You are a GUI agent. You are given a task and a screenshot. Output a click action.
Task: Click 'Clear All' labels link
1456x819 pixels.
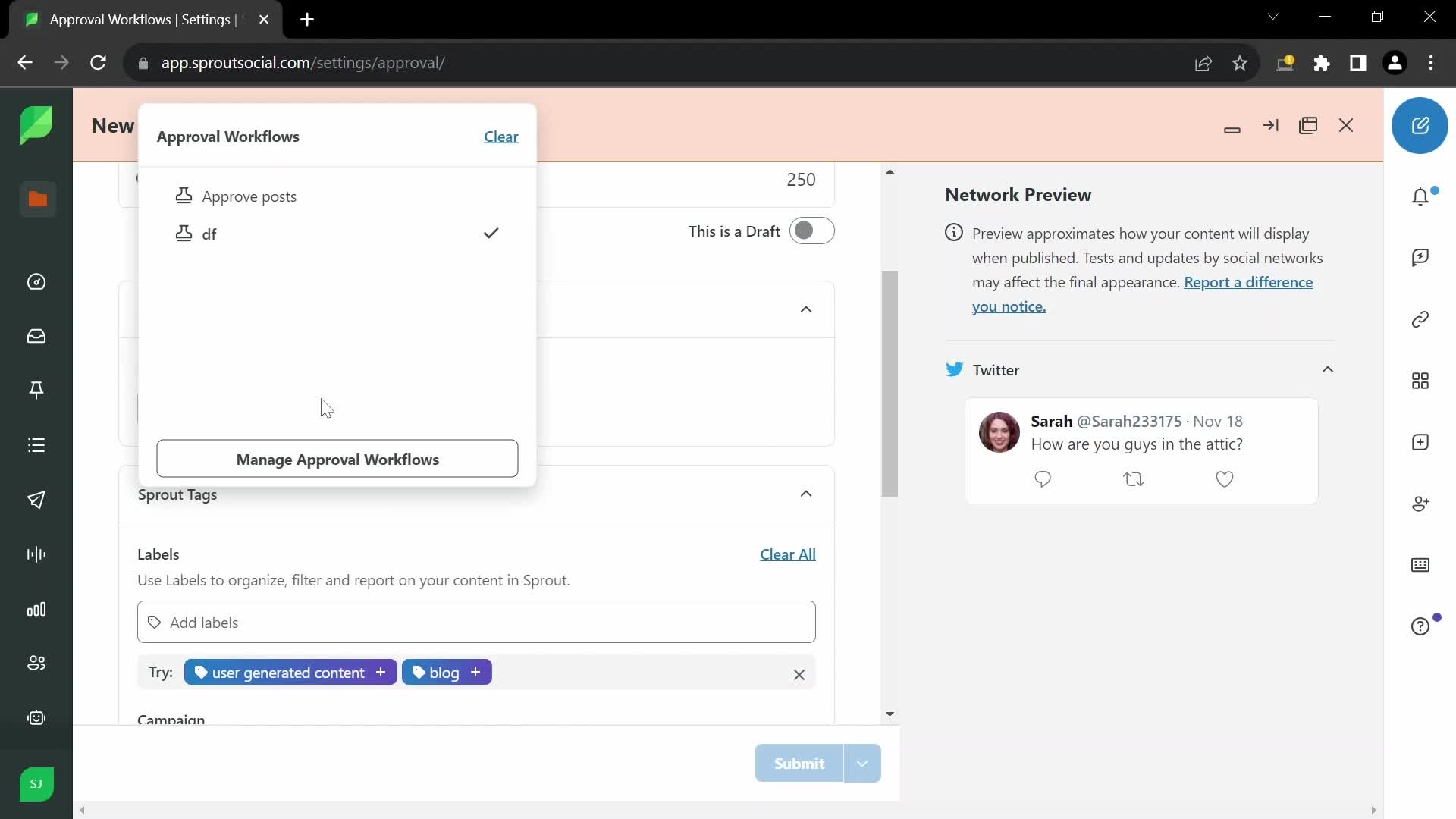tap(789, 554)
